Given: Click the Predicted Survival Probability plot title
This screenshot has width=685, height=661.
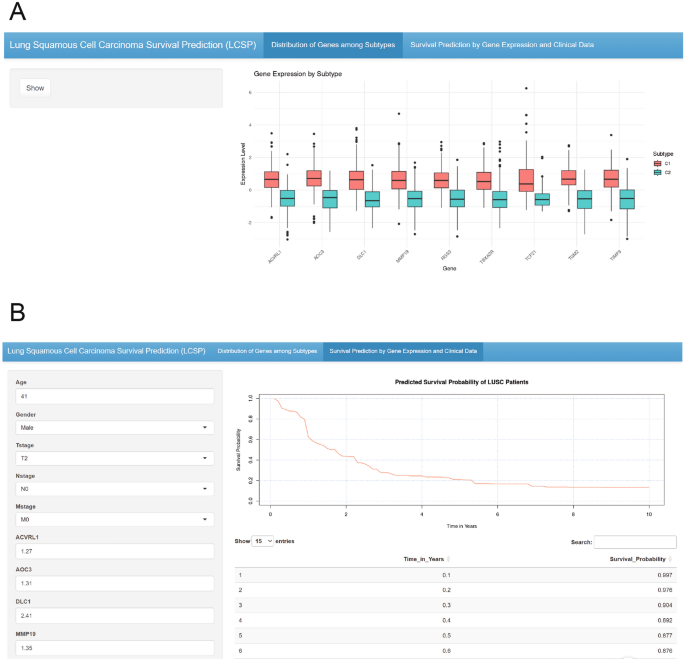Looking at the screenshot, I should coord(461,382).
